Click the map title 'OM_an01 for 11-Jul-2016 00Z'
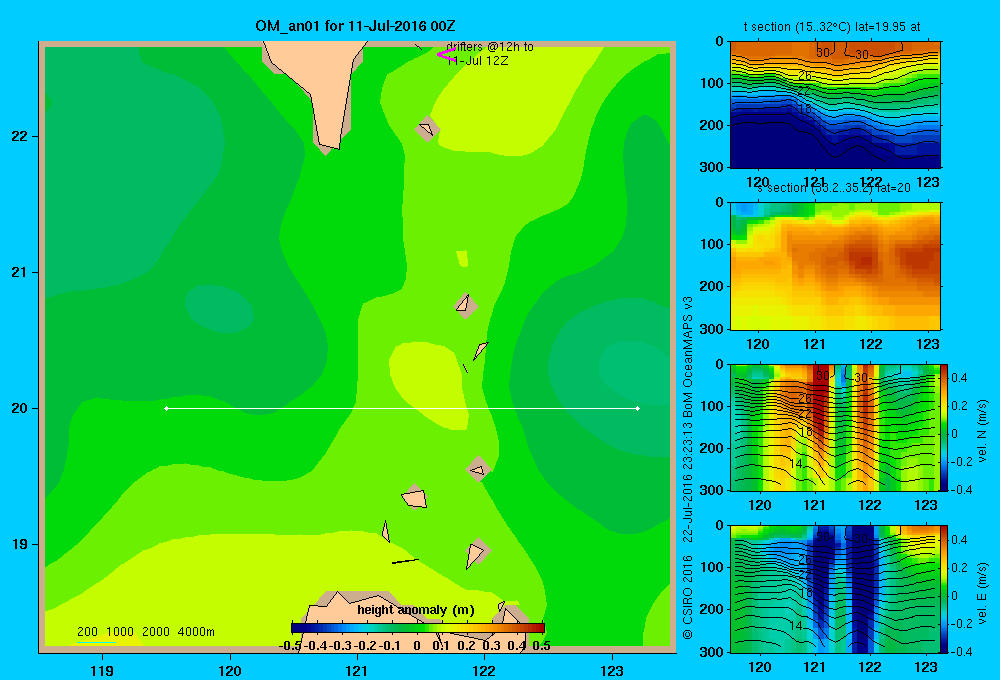Viewport: 1000px width, 680px height. pyautogui.click(x=355, y=26)
